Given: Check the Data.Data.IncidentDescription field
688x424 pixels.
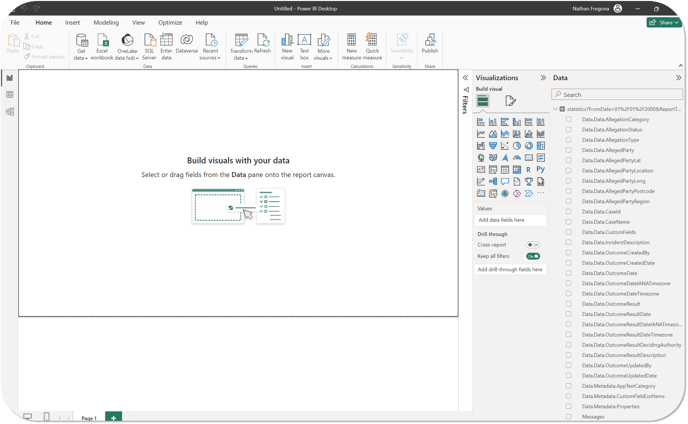Looking at the screenshot, I should click(x=569, y=242).
